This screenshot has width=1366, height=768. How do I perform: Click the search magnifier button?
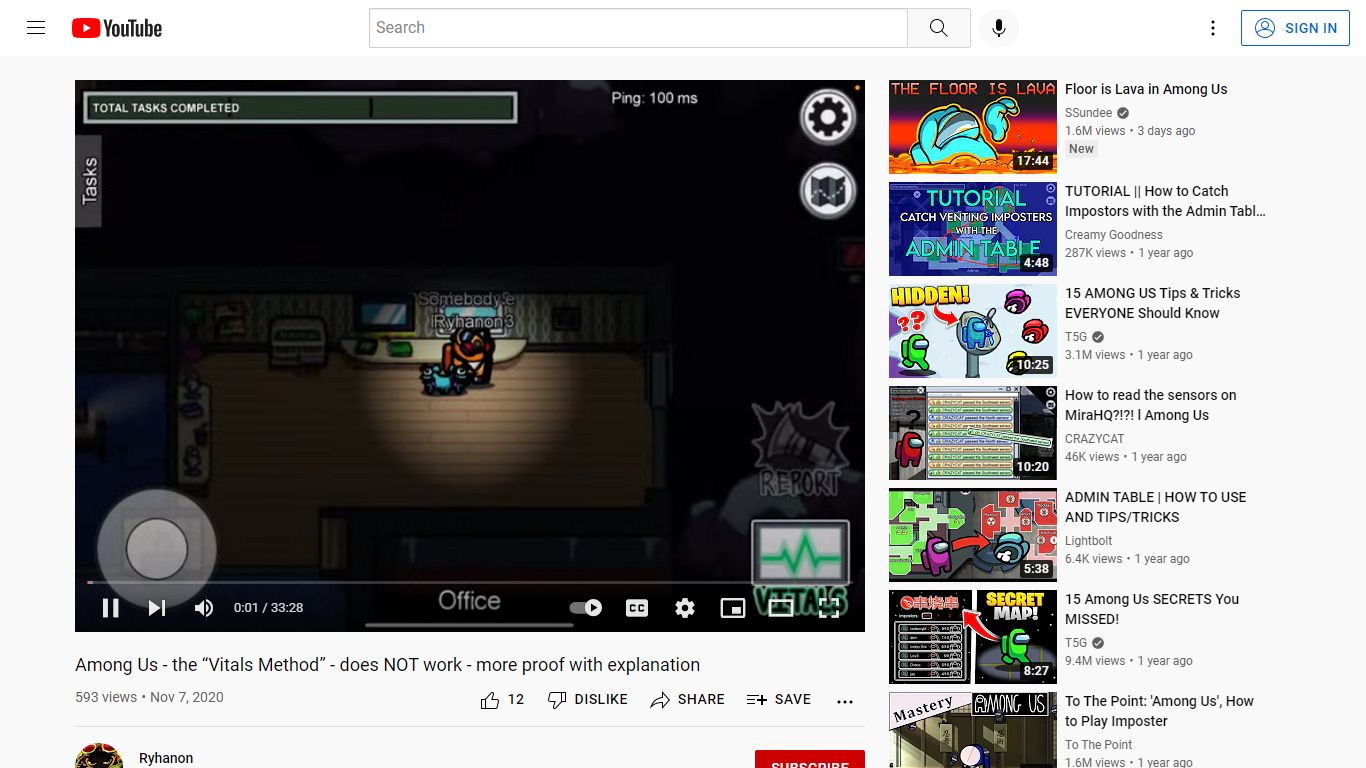938,28
